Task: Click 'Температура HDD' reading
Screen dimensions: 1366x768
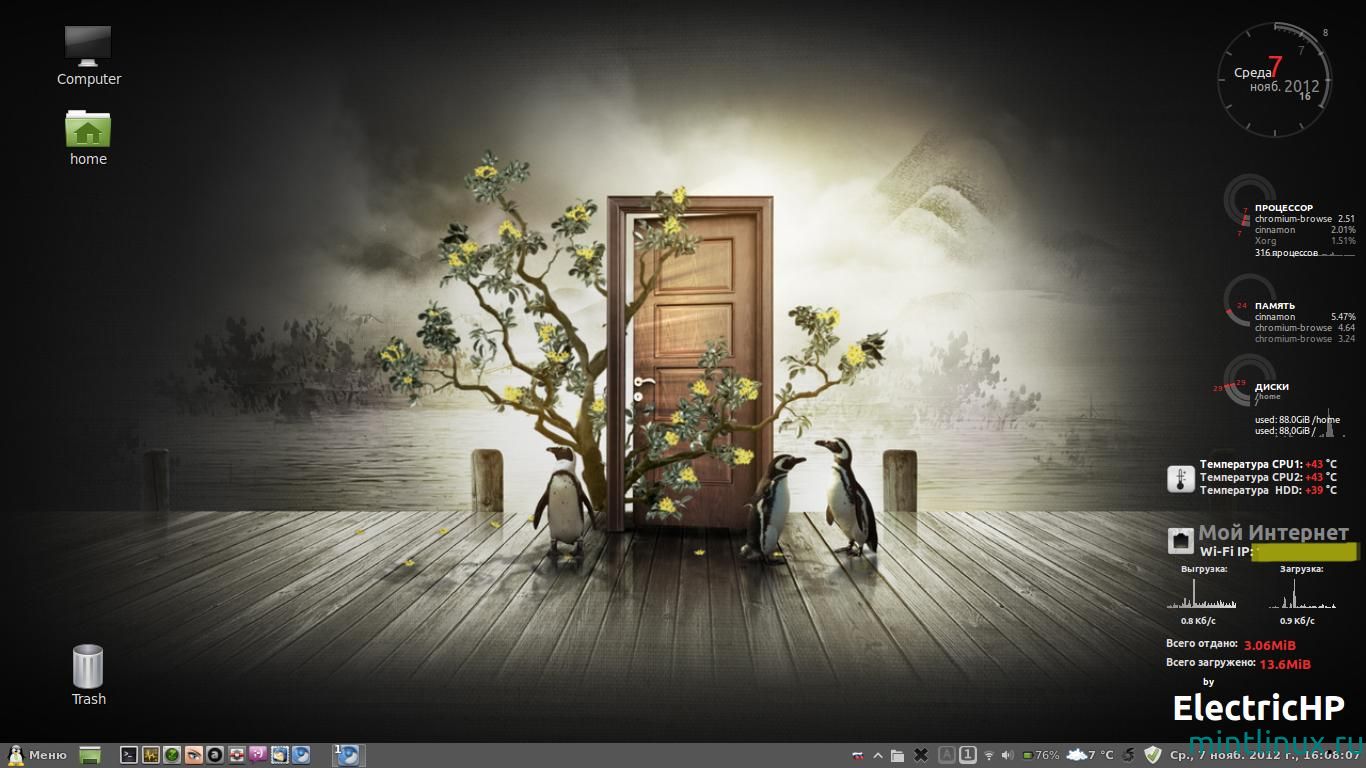Action: pyautogui.click(x=1268, y=490)
